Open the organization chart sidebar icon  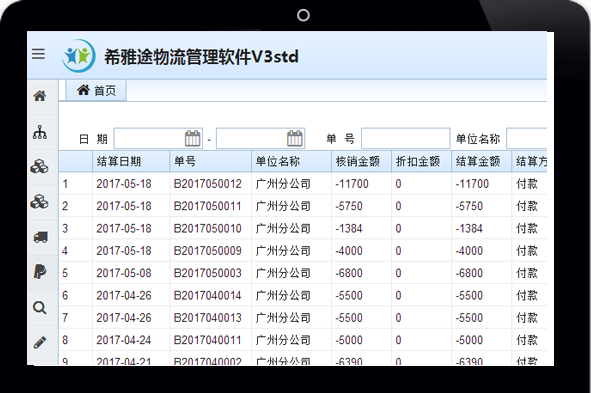coord(40,132)
